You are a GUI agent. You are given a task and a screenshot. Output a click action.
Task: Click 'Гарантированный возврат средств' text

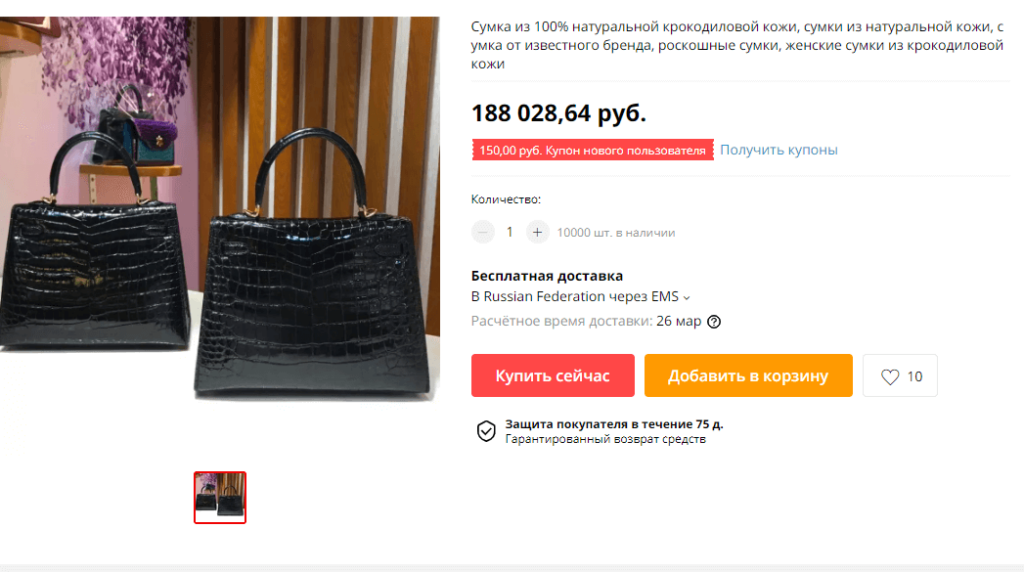click(x=605, y=439)
